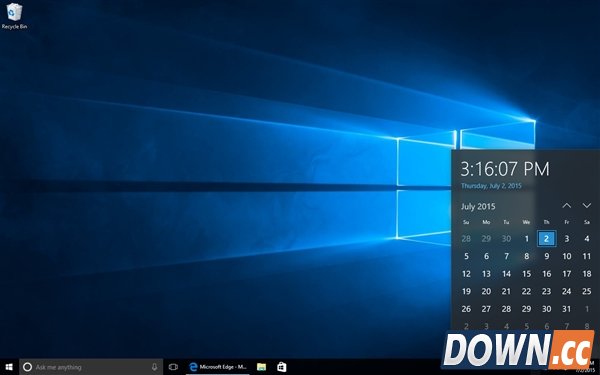Select the 30 in the July 26 row

[546, 309]
